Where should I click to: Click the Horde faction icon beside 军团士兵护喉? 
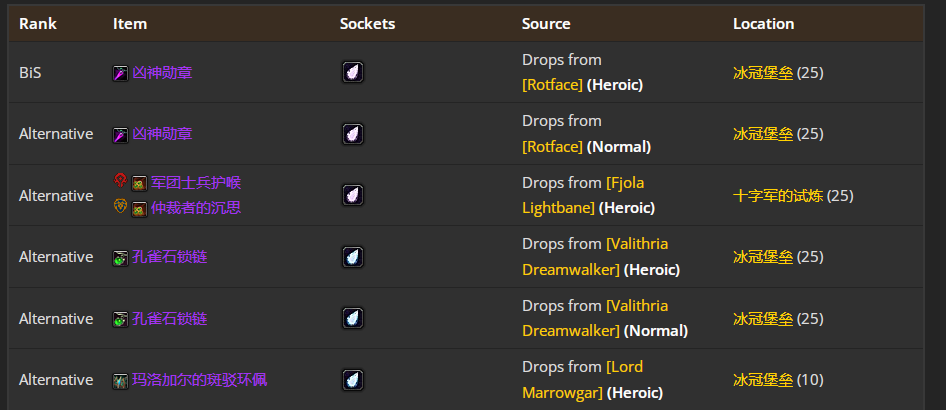point(120,182)
